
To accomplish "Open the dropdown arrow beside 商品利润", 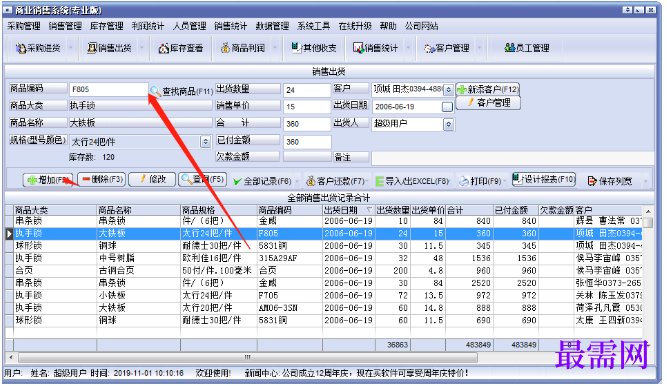I will [275, 48].
